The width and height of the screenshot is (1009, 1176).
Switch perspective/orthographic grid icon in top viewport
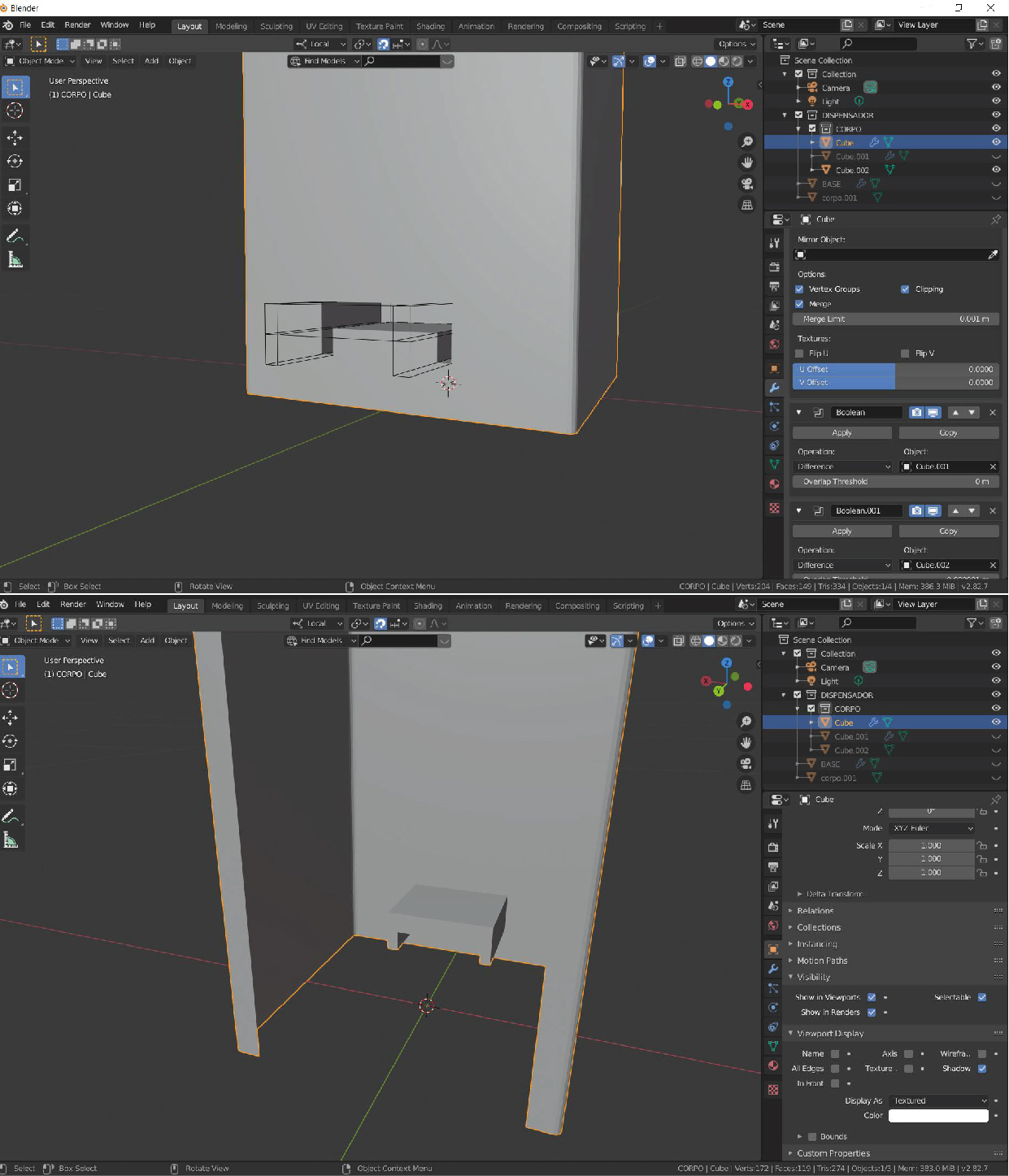[747, 206]
